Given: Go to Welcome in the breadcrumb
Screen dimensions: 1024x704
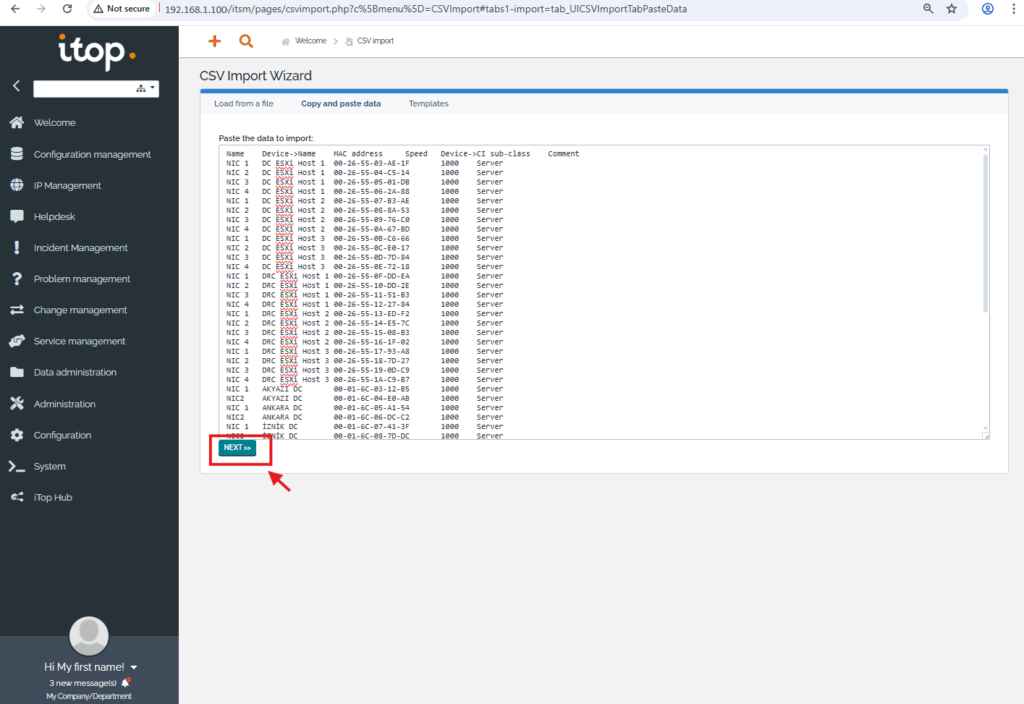Looking at the screenshot, I should pyautogui.click(x=310, y=42).
